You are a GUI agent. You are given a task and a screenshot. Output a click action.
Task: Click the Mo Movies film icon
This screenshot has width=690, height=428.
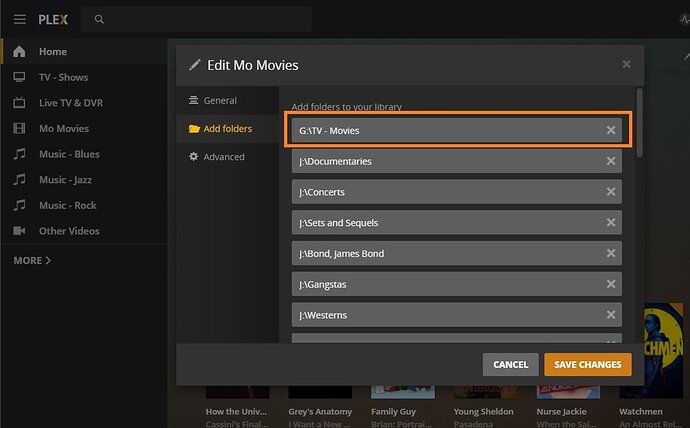[19, 128]
